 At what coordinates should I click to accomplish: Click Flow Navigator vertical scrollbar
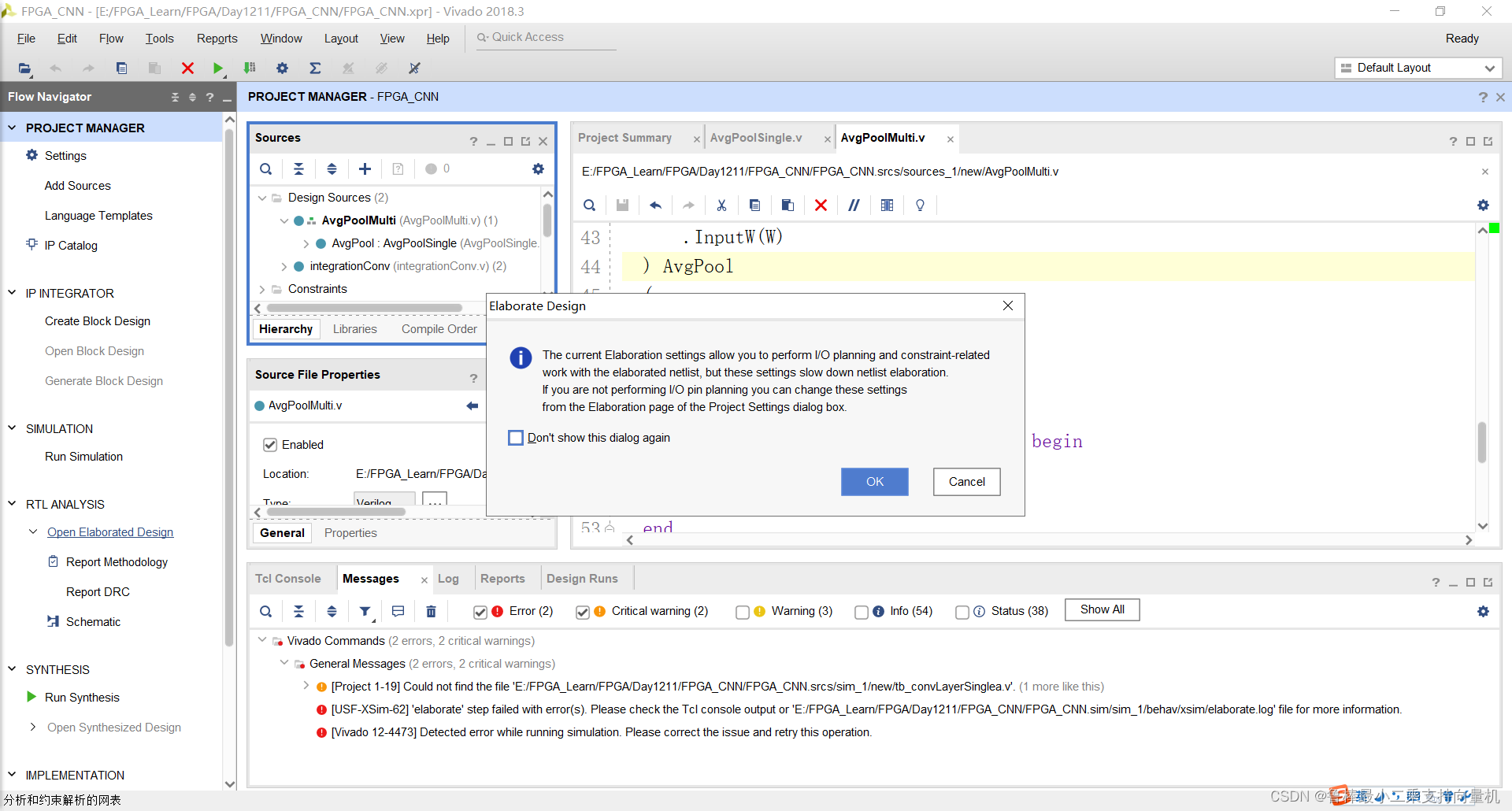229,386
